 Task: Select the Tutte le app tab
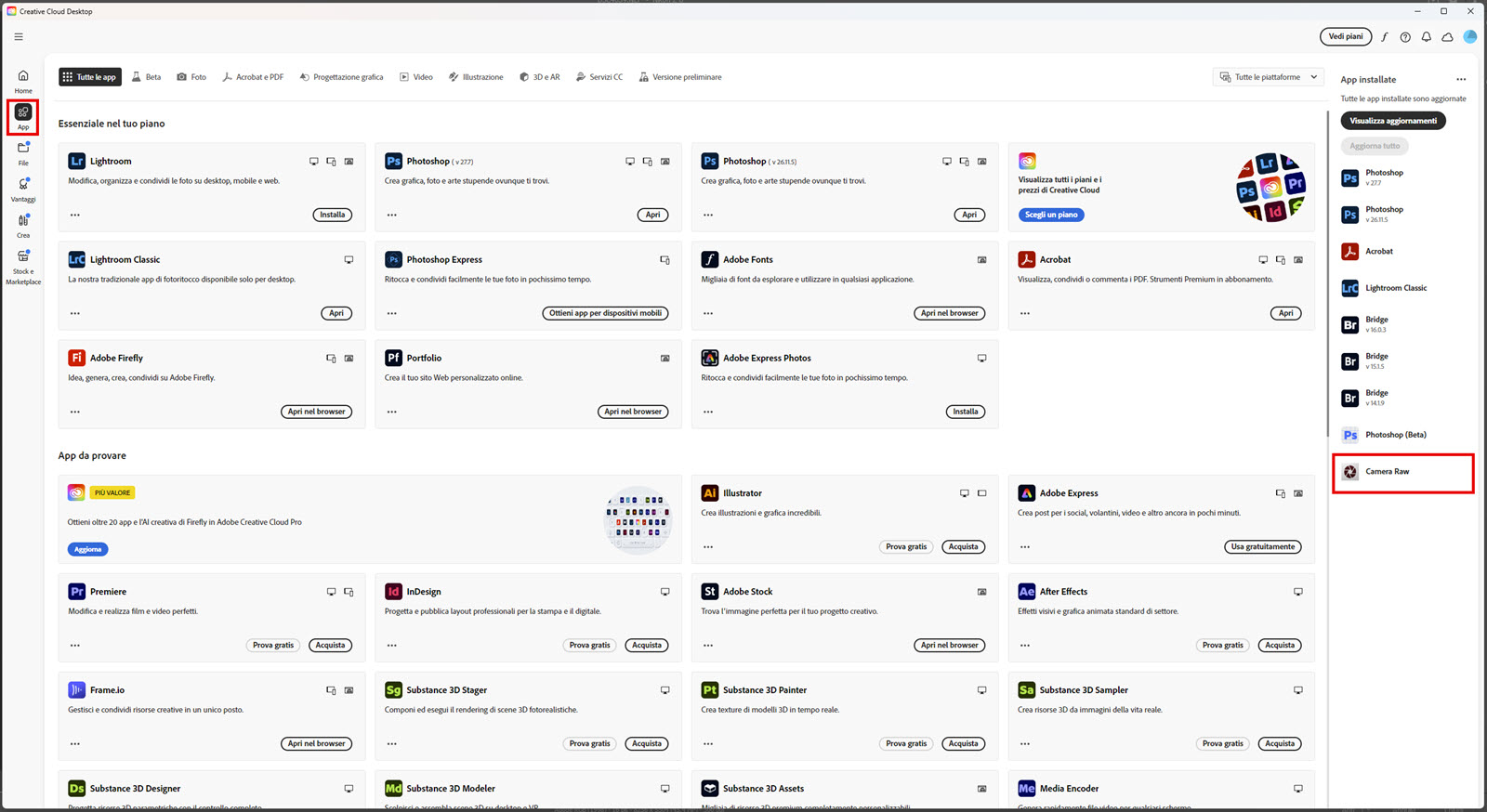click(x=90, y=77)
